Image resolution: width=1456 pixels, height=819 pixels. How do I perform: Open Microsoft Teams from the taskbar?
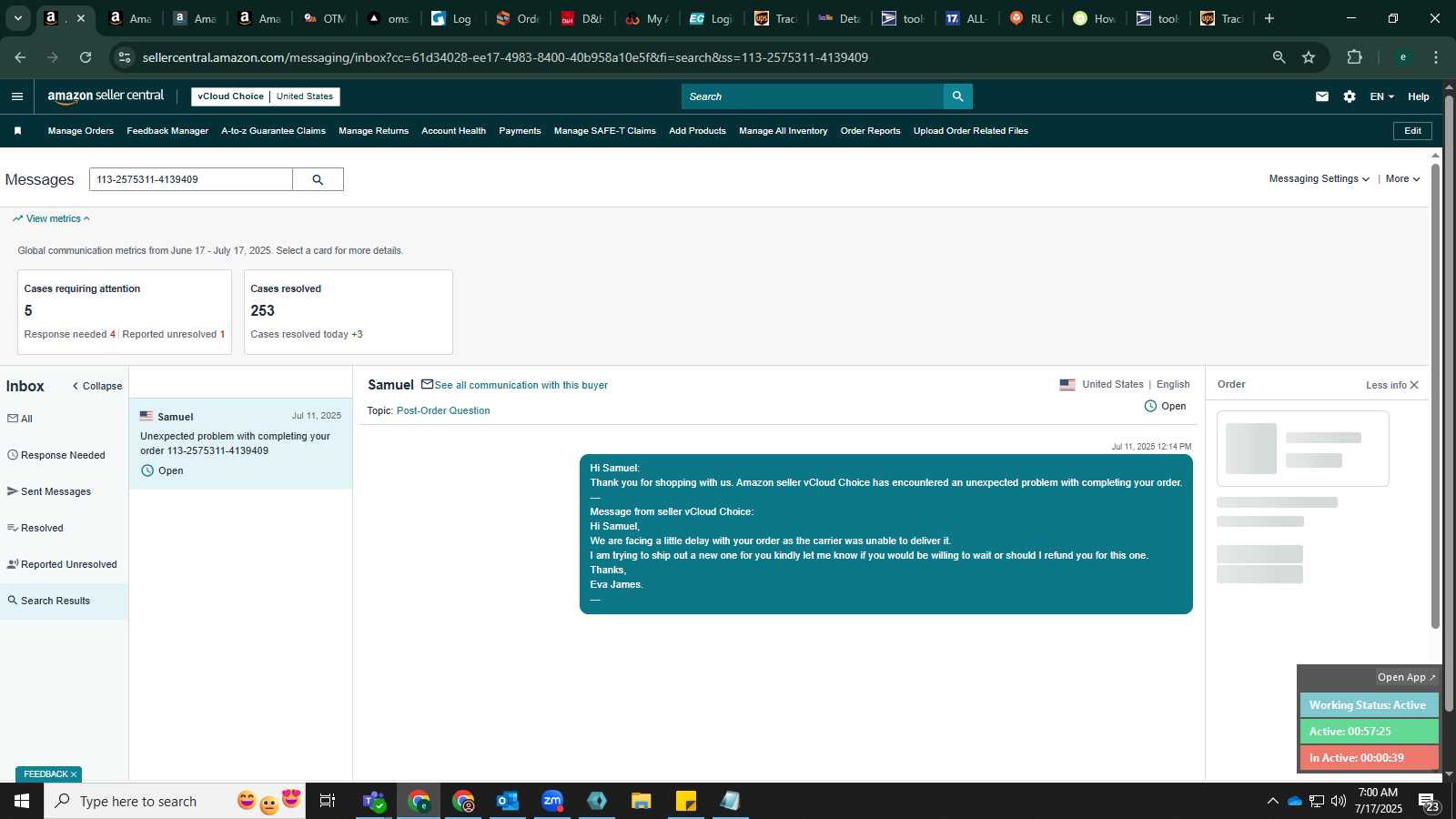373,801
